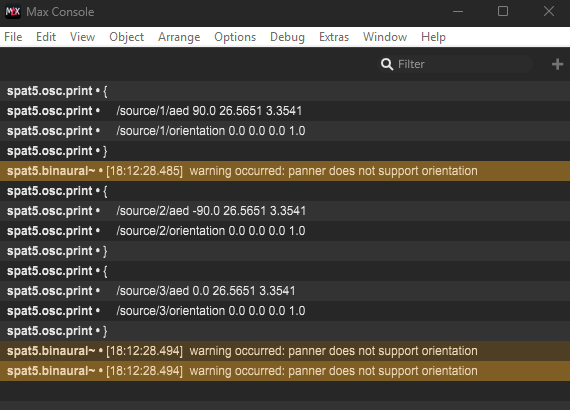Open the Debug menu
570x410 pixels.
tap(287, 37)
